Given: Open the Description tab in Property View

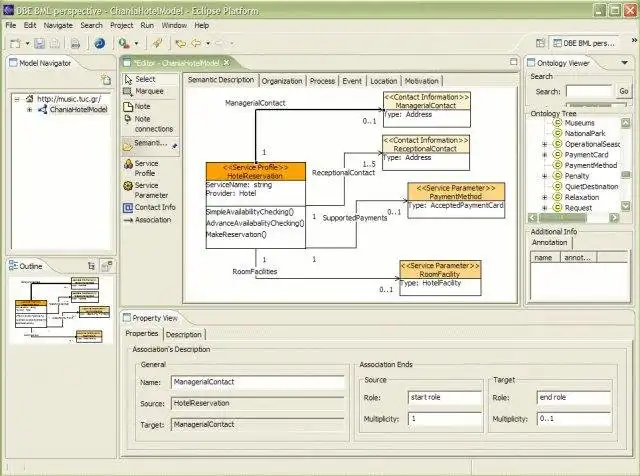Looking at the screenshot, I should (183, 334).
